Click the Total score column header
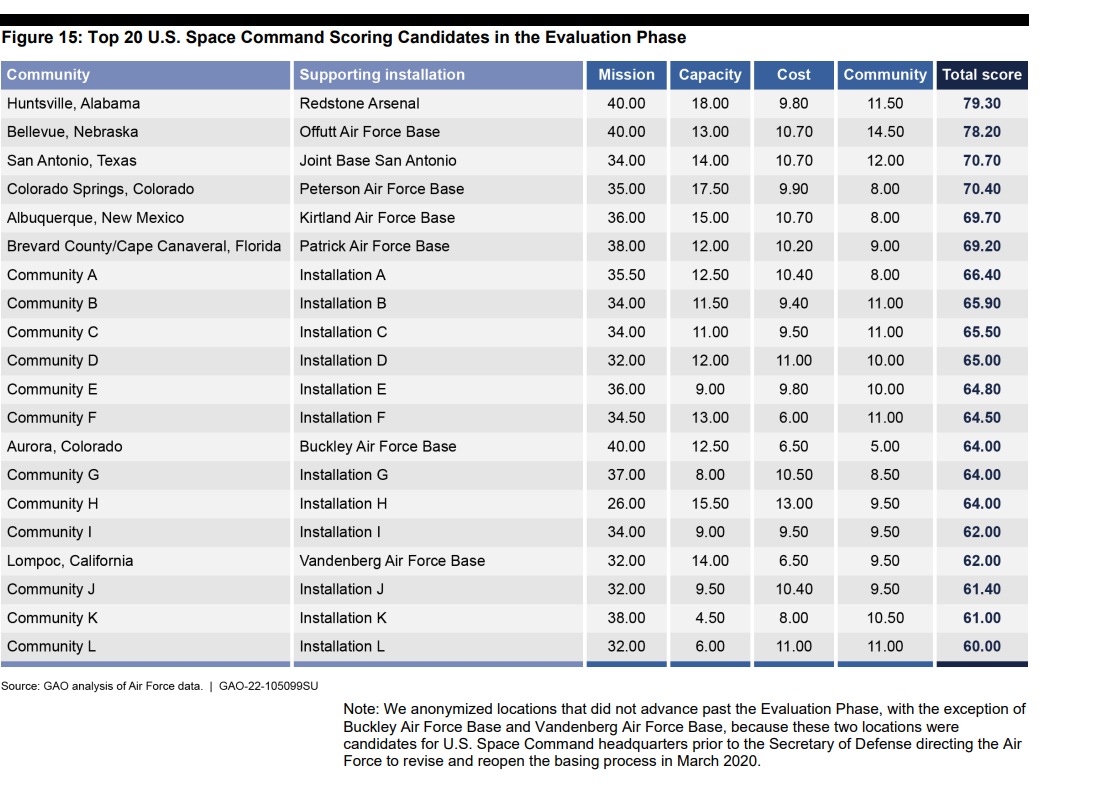 point(981,75)
